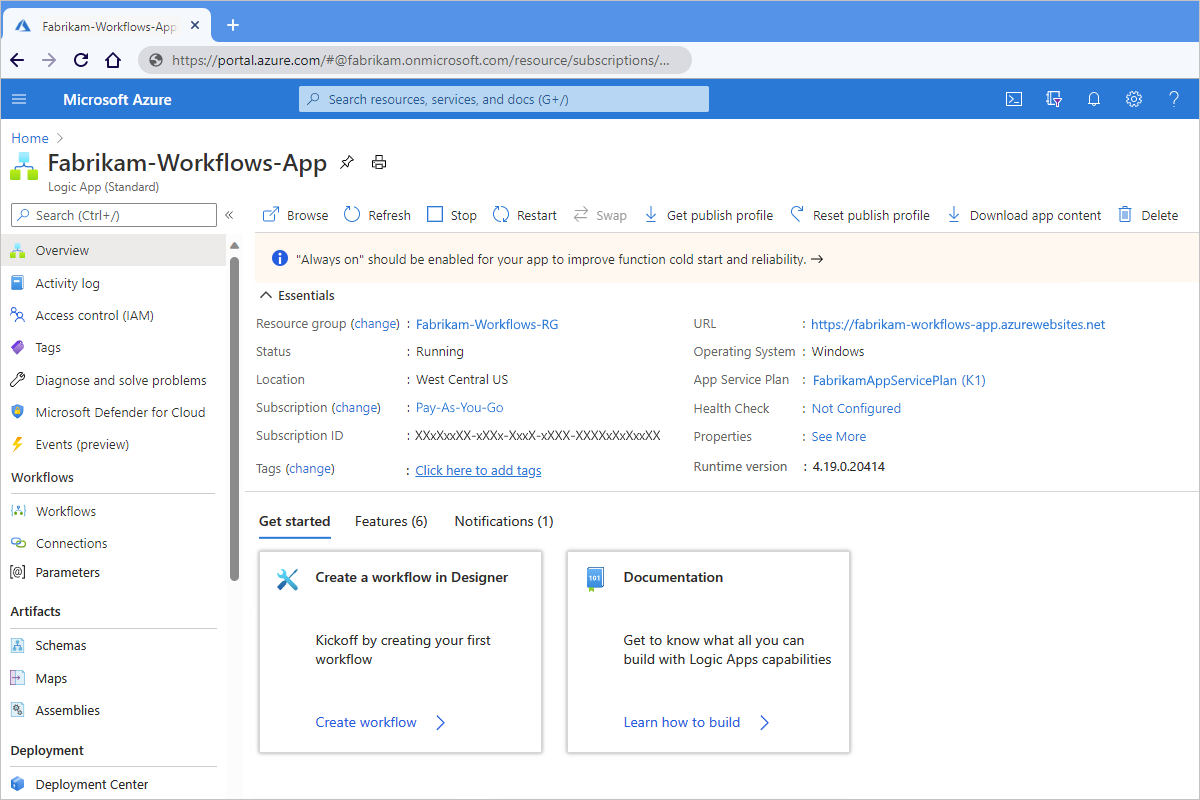Collapse the left sidebar with the double chevron
Viewport: 1200px width, 800px height.
point(229,214)
